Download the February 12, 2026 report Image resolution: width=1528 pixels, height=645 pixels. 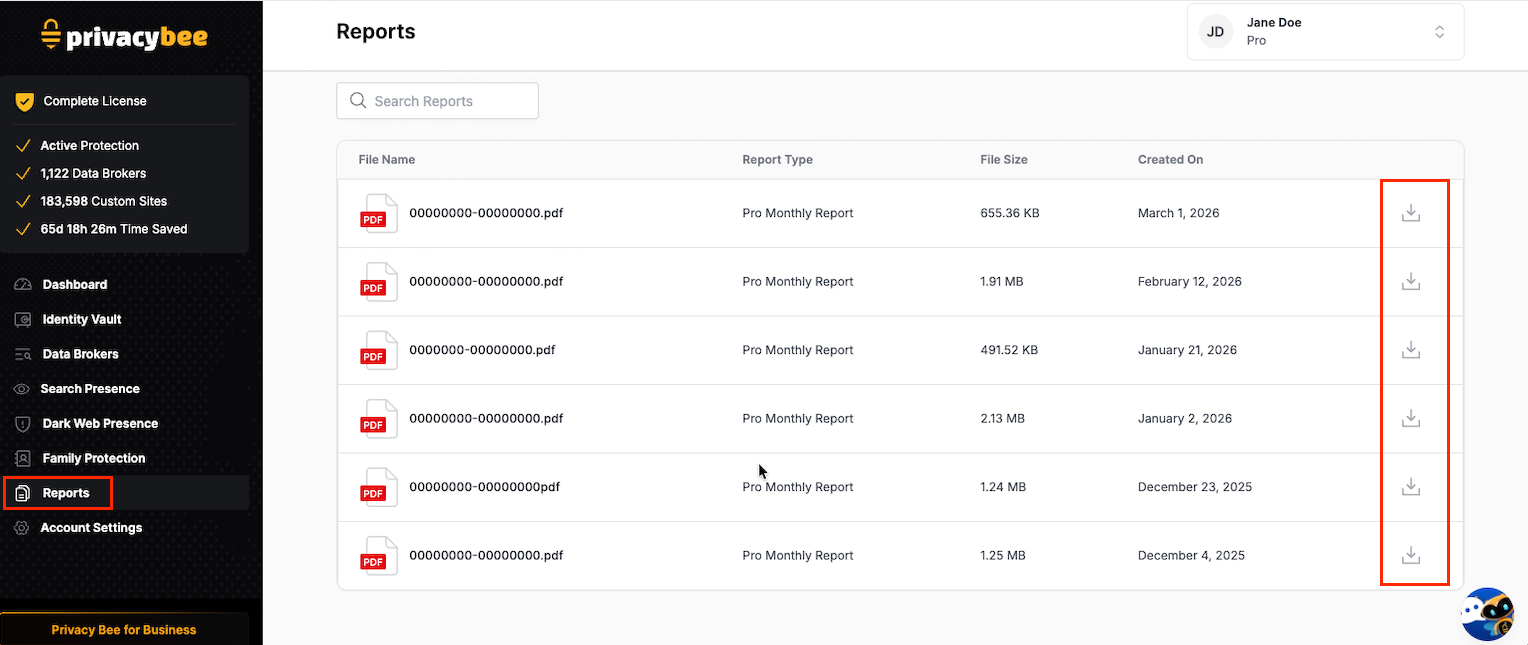tap(1411, 282)
